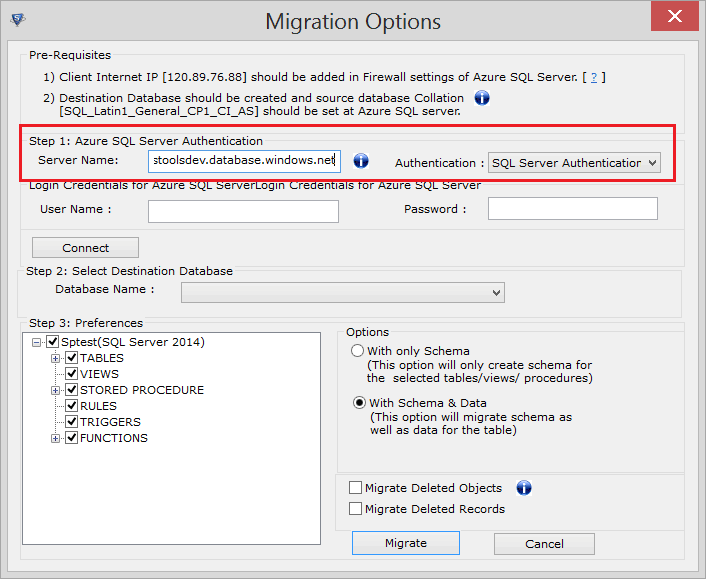Toggle the RULES checkbox

click(72, 406)
